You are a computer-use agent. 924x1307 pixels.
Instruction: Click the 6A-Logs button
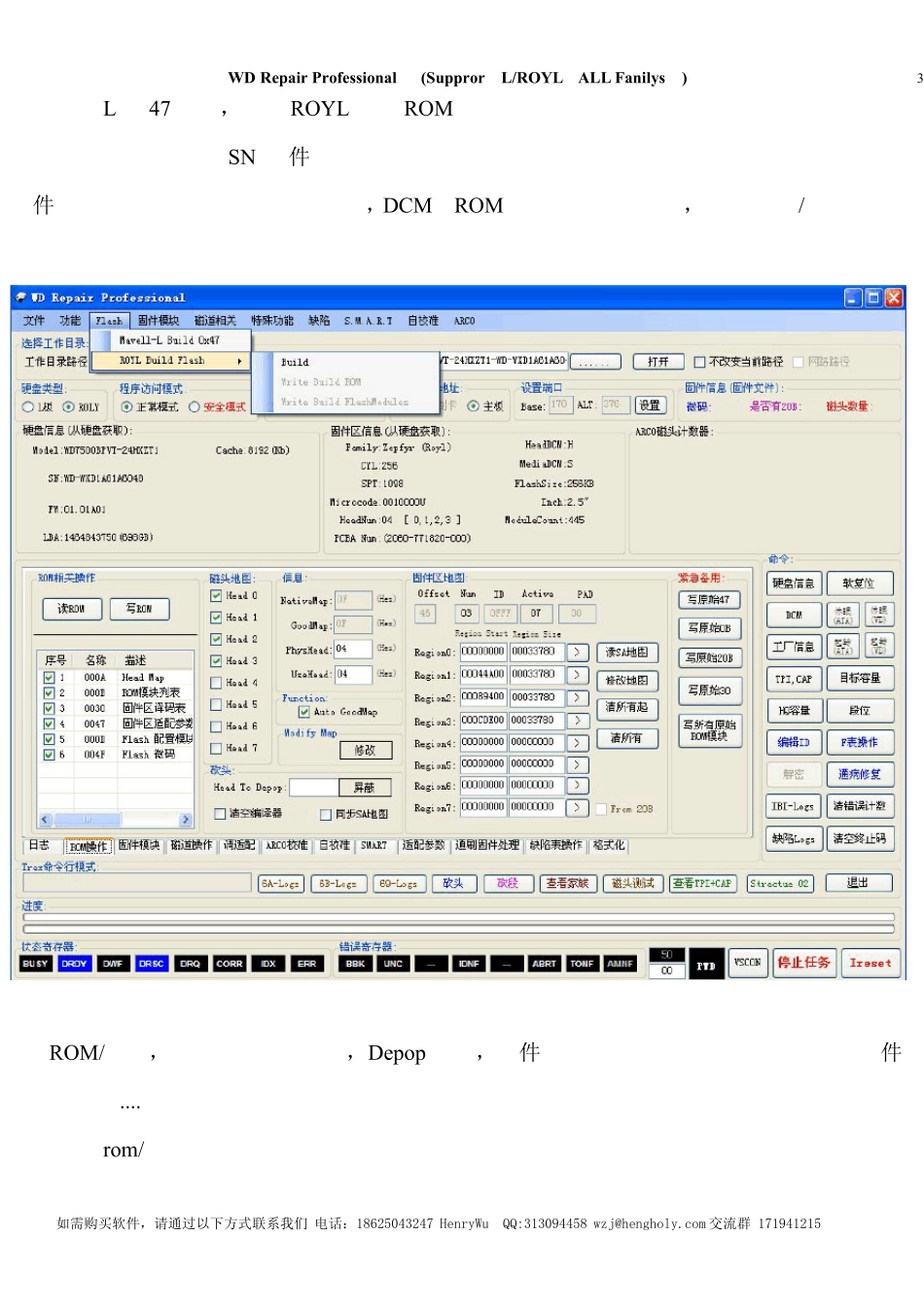click(280, 883)
